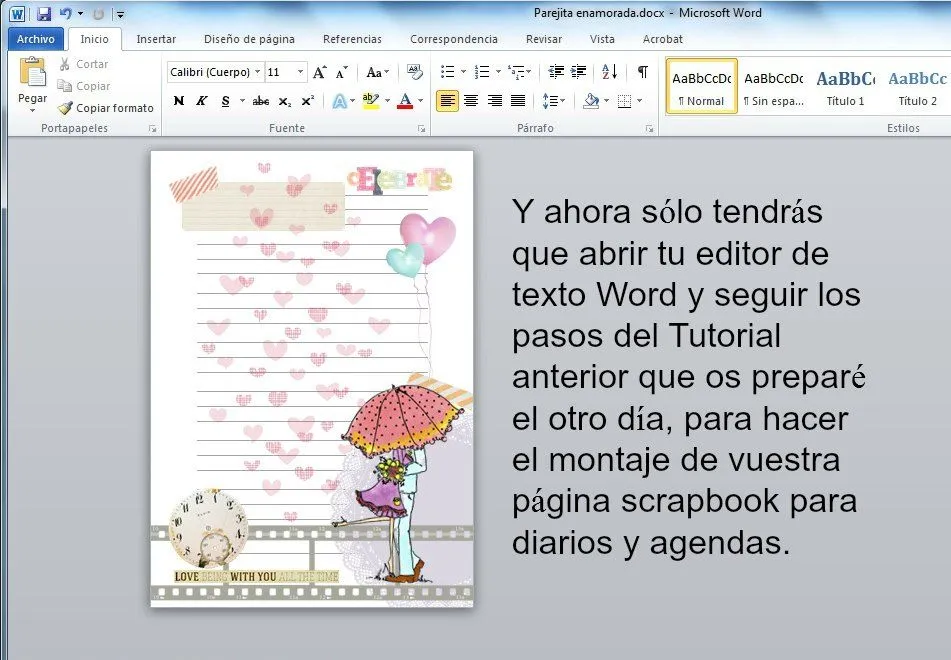
Task: Click the Copiar button
Action: [x=84, y=86]
